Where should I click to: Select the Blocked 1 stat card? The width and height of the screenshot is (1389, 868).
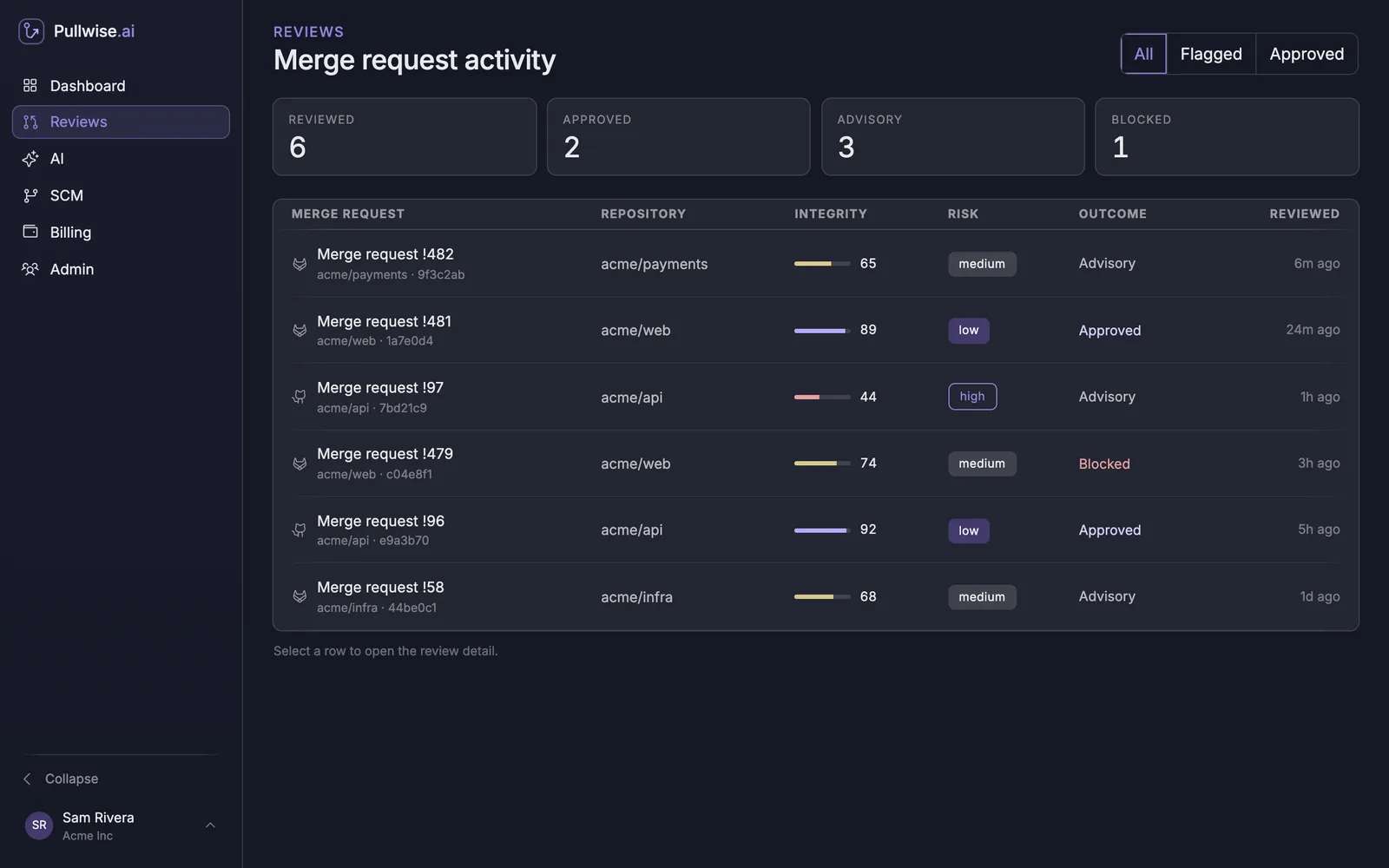(x=1227, y=137)
